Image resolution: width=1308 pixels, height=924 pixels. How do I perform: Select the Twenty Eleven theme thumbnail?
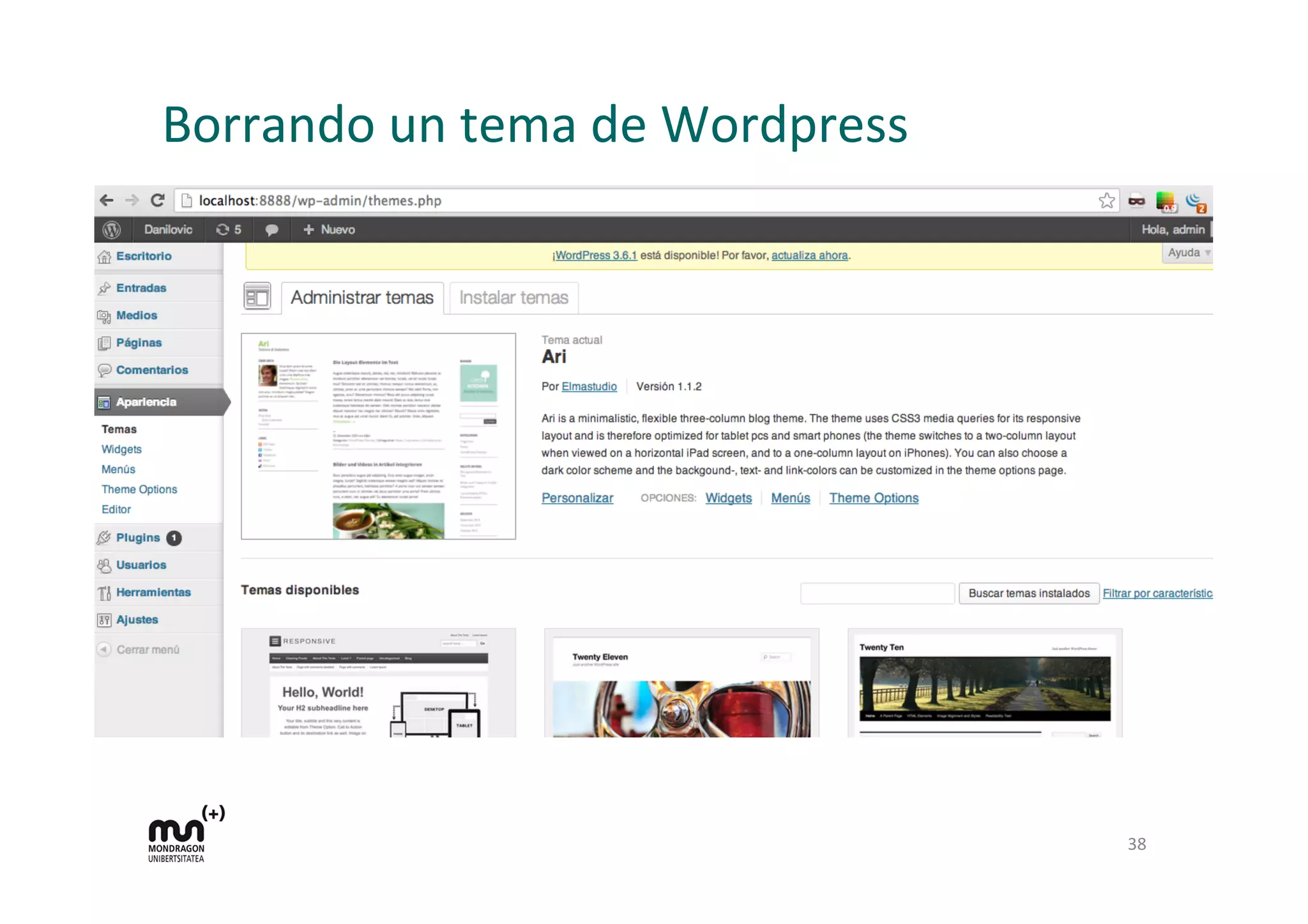[x=681, y=683]
